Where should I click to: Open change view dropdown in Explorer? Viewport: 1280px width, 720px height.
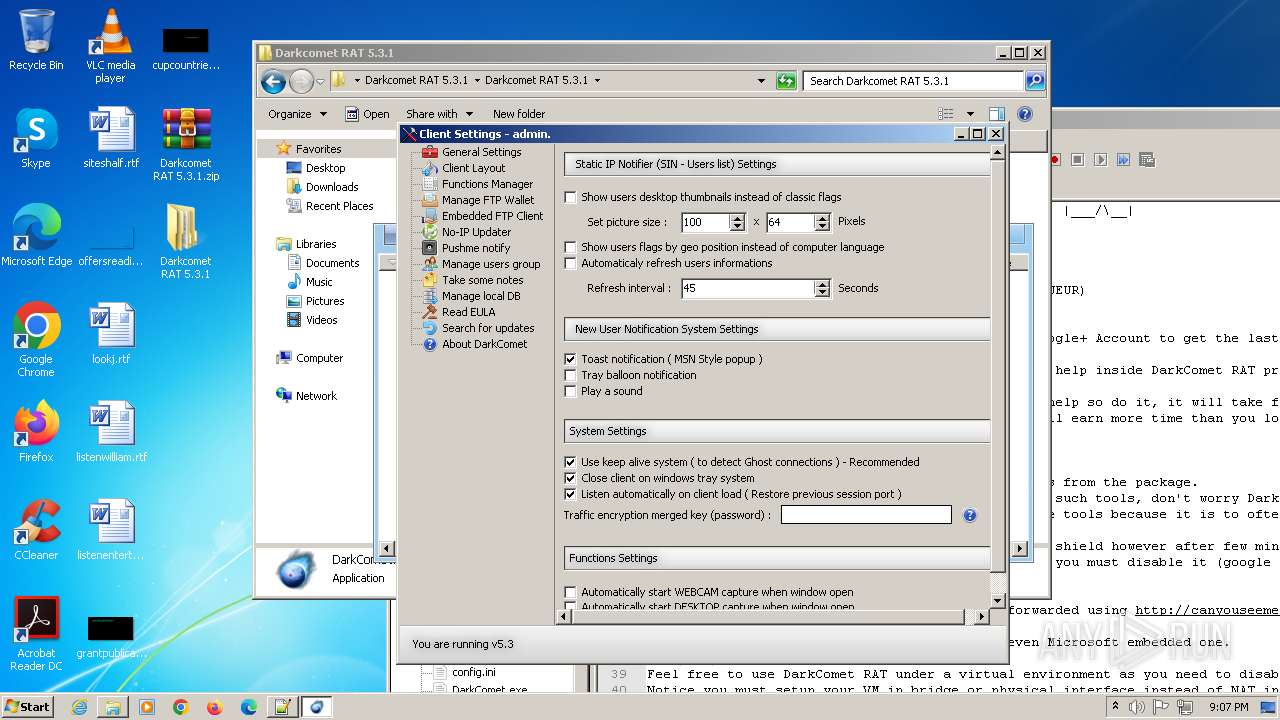[x=970, y=114]
